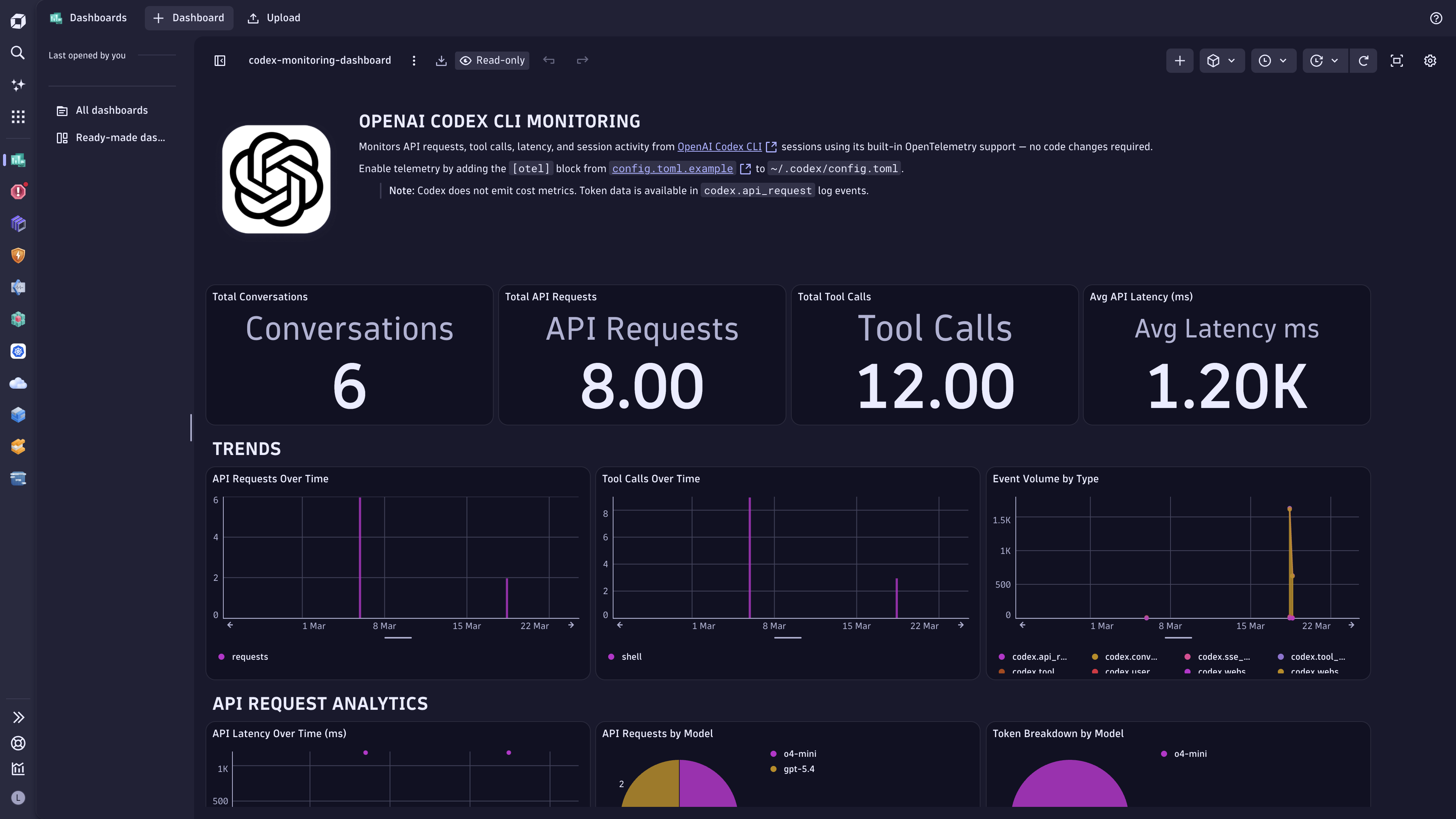This screenshot has height=819, width=1456.
Task: Pan API Requests Over Time chart right
Action: click(571, 625)
